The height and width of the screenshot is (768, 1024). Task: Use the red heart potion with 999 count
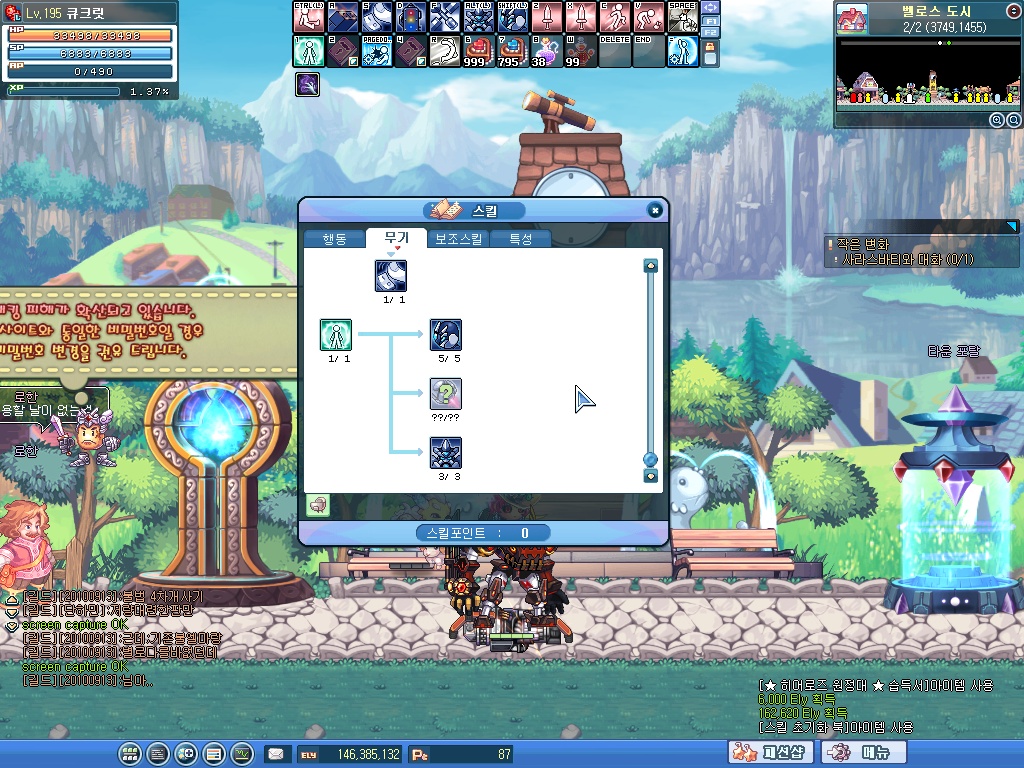pyautogui.click(x=479, y=51)
